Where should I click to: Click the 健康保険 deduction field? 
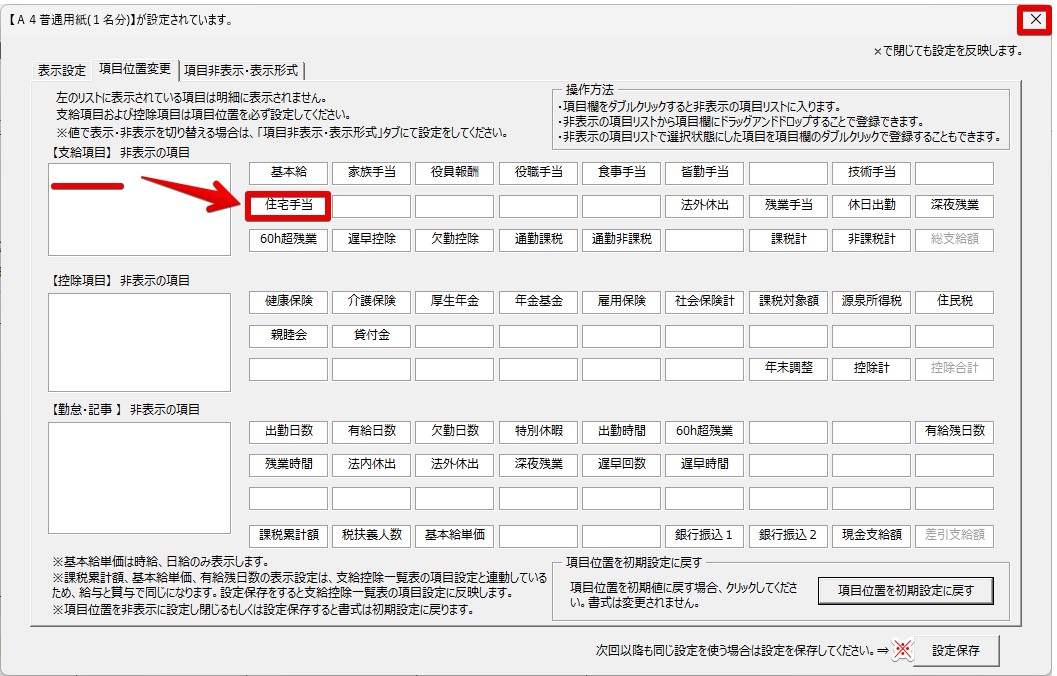[288, 301]
